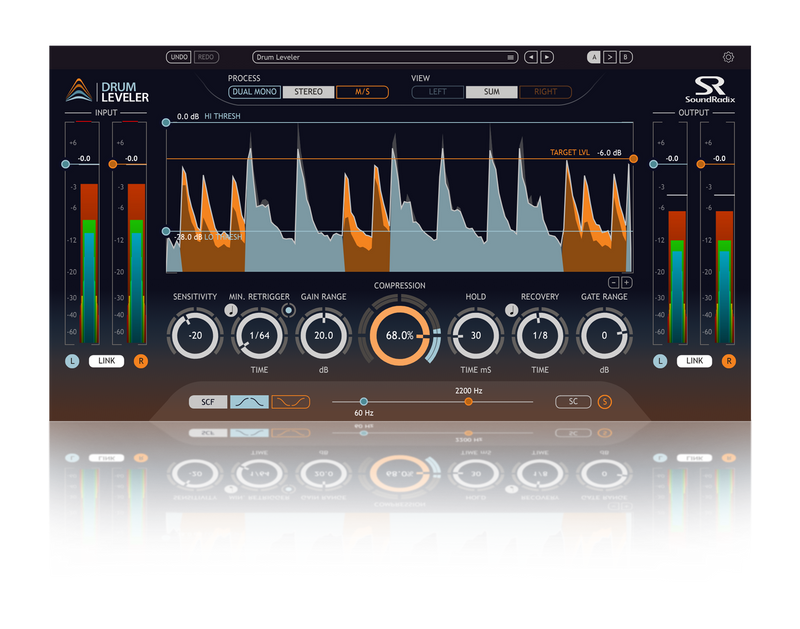Toggle the side-chain solo S icon
Viewport: 800px width, 629px height.
(x=605, y=402)
